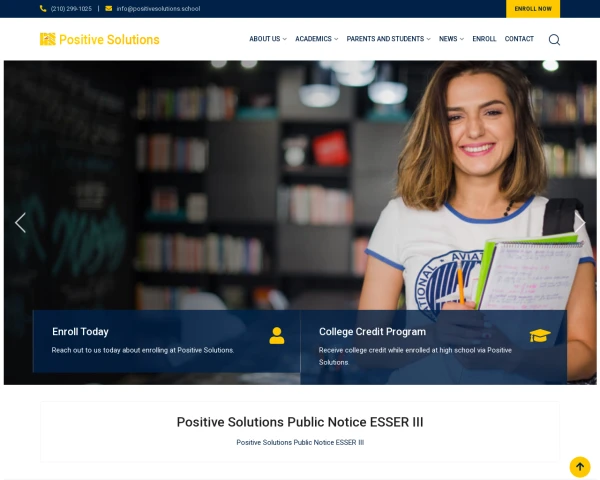The height and width of the screenshot is (480, 600).
Task: Open Positive Solutions Public Notice ESSER III link
Action: (x=300, y=442)
